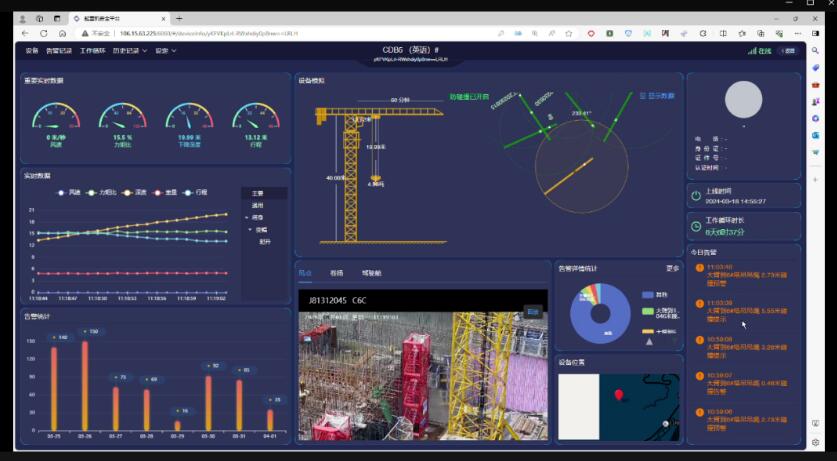Click the first orange alarm warning icon

click(698, 268)
